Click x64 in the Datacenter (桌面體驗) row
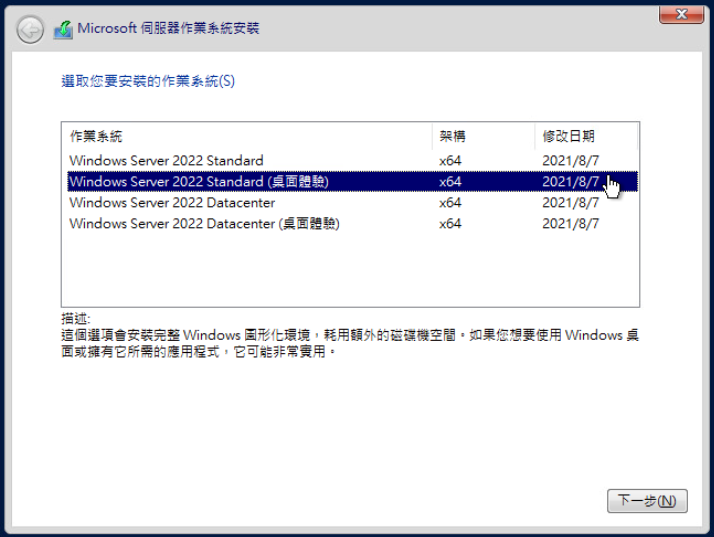 point(450,224)
